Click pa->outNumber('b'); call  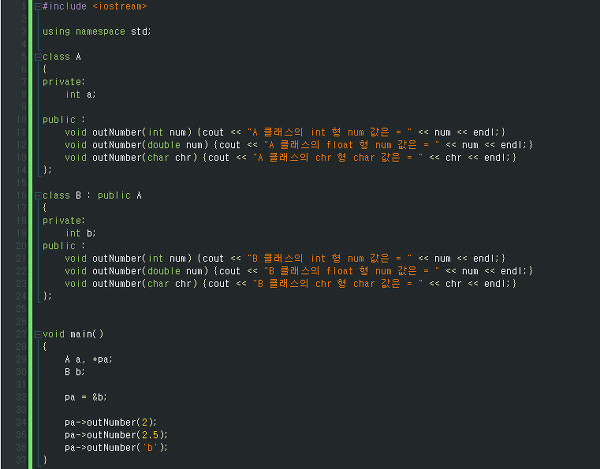[x=116, y=448]
